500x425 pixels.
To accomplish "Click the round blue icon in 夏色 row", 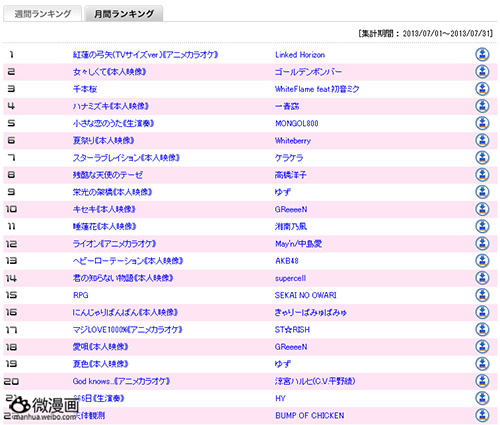I will coord(482,364).
